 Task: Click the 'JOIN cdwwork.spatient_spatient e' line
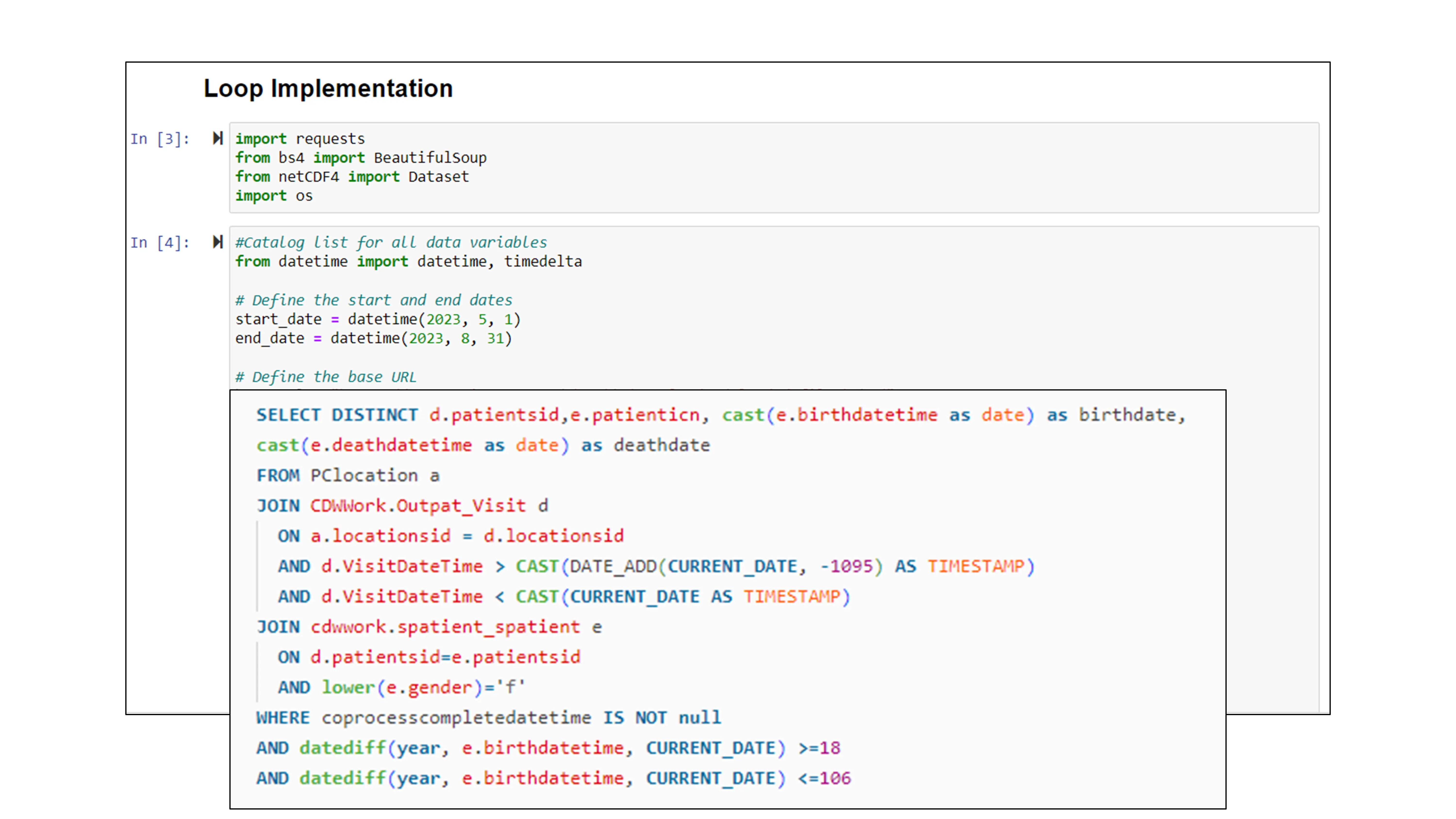(429, 627)
